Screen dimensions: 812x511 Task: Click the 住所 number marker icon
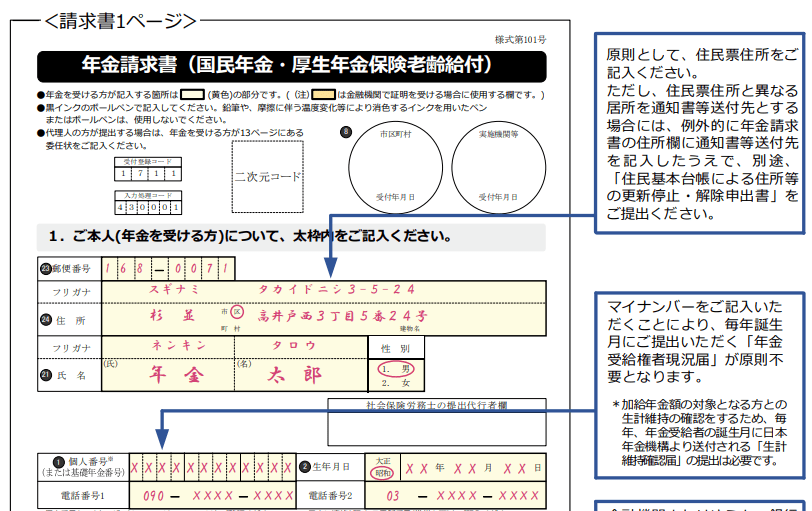pyautogui.click(x=45, y=320)
